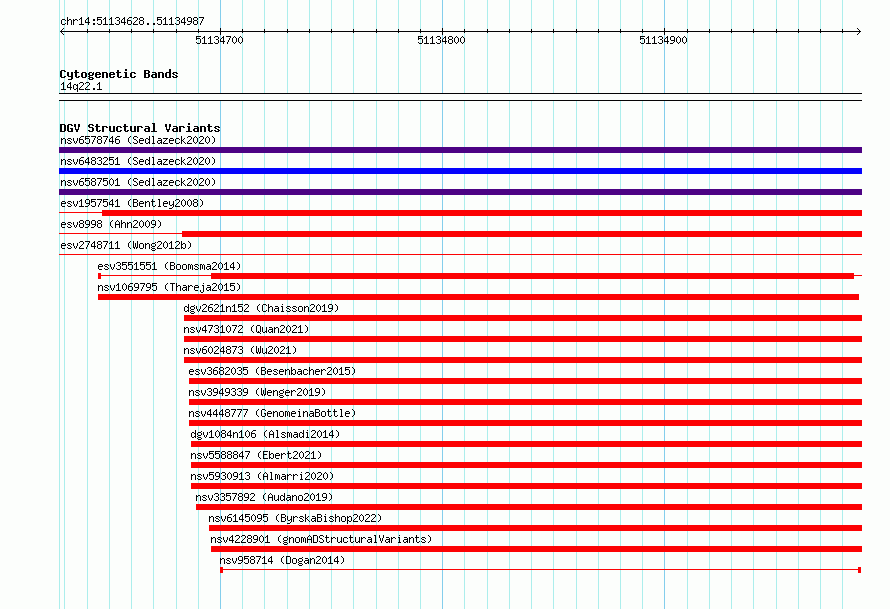Open the esv8998 (Ahn2009) variant label
Screen dimensions: 890x609
111,224
